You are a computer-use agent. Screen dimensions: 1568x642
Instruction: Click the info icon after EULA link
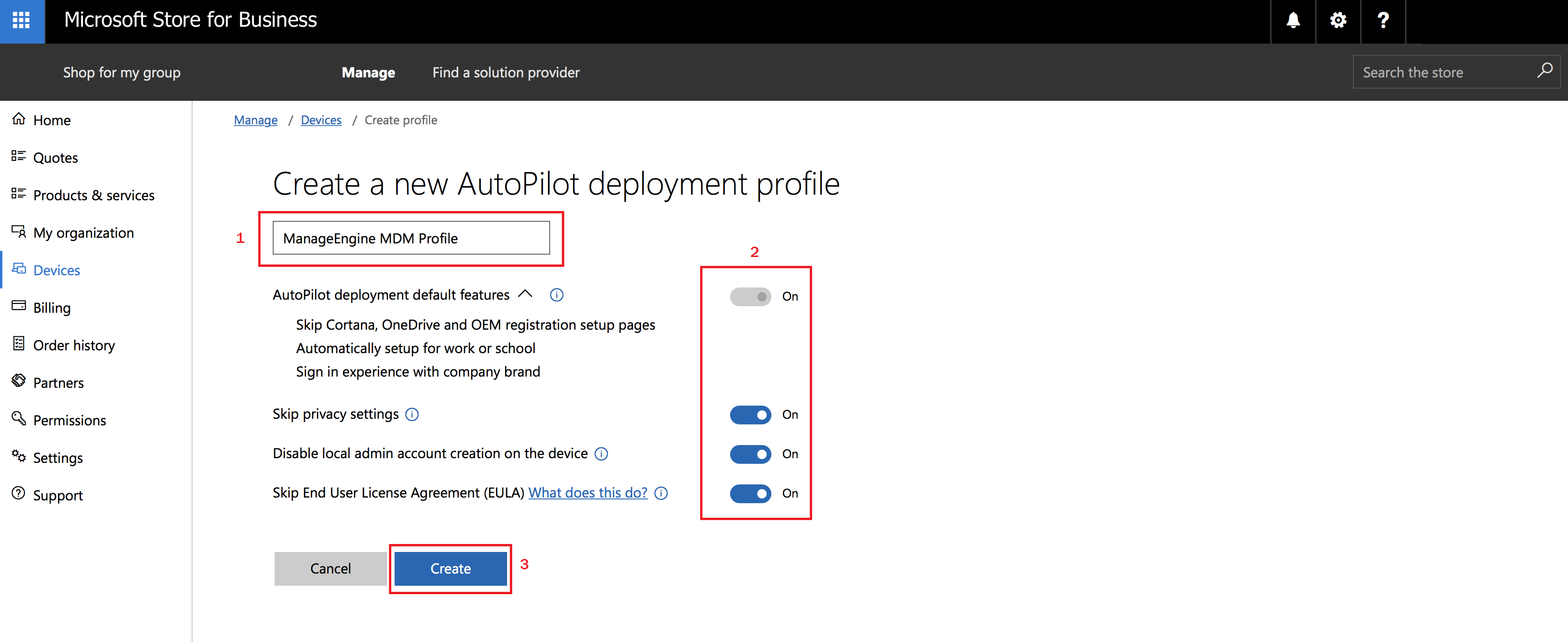pos(661,493)
